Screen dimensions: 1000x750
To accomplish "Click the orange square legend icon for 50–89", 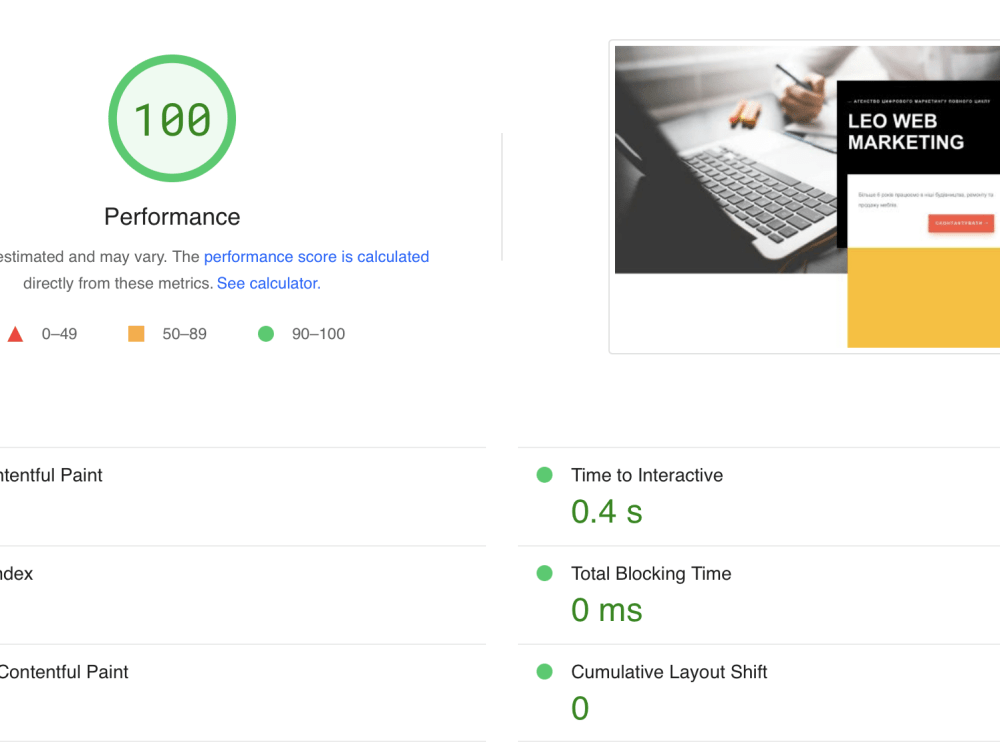I will pyautogui.click(x=136, y=333).
